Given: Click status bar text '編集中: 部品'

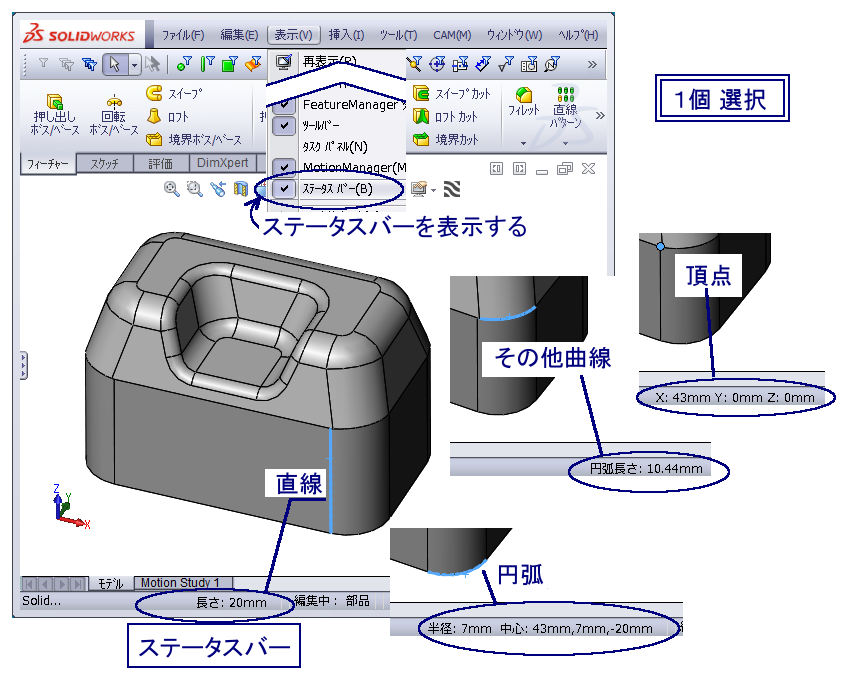Looking at the screenshot, I should [x=332, y=601].
